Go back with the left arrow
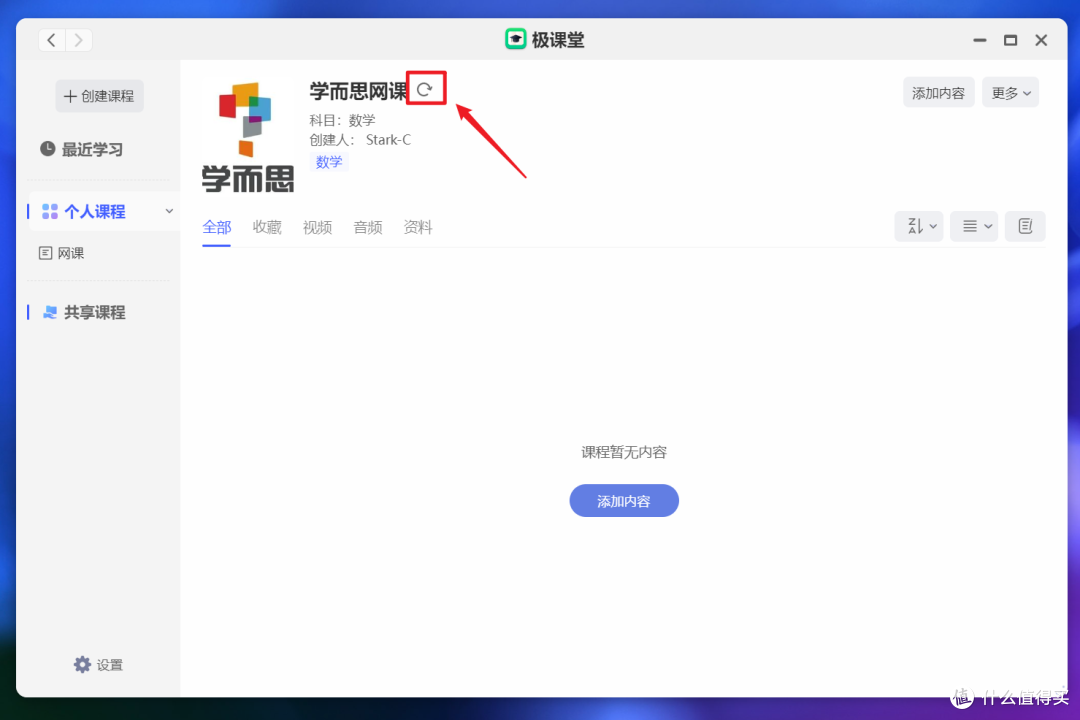Viewport: 1080px width, 720px height. coord(52,40)
